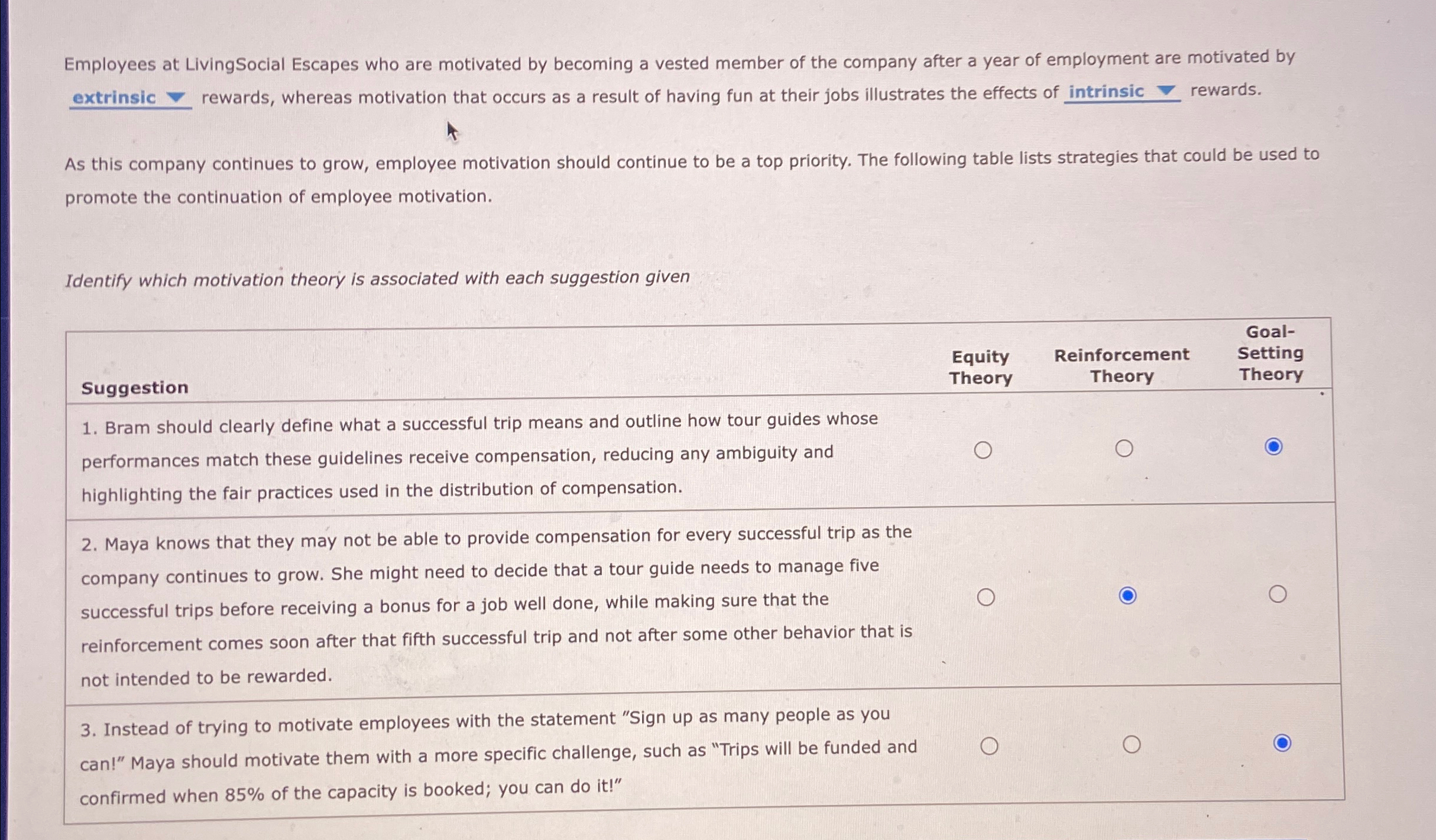Click the Equity Theory column header

click(980, 367)
